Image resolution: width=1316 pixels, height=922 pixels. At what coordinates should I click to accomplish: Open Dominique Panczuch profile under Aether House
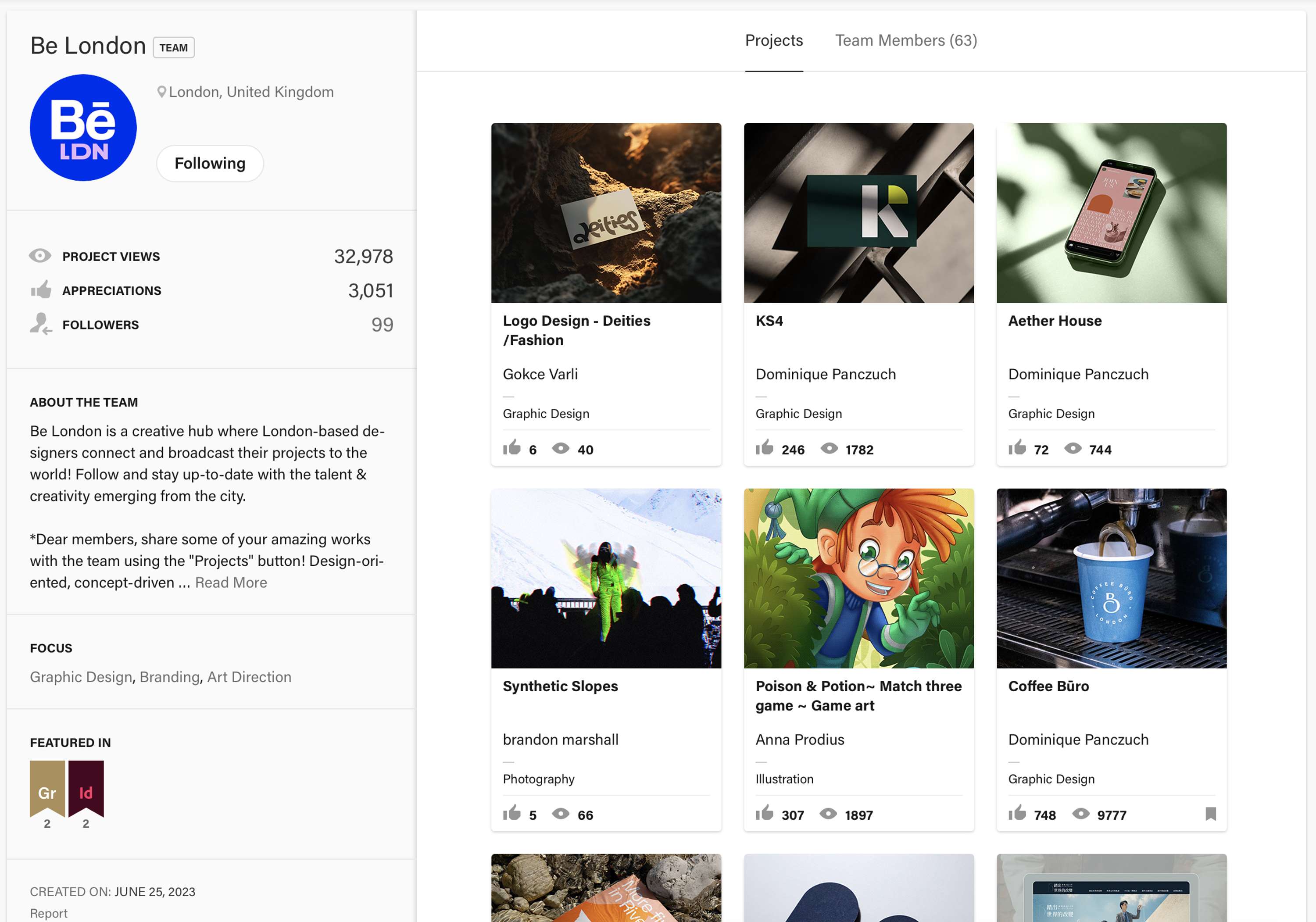click(1078, 374)
